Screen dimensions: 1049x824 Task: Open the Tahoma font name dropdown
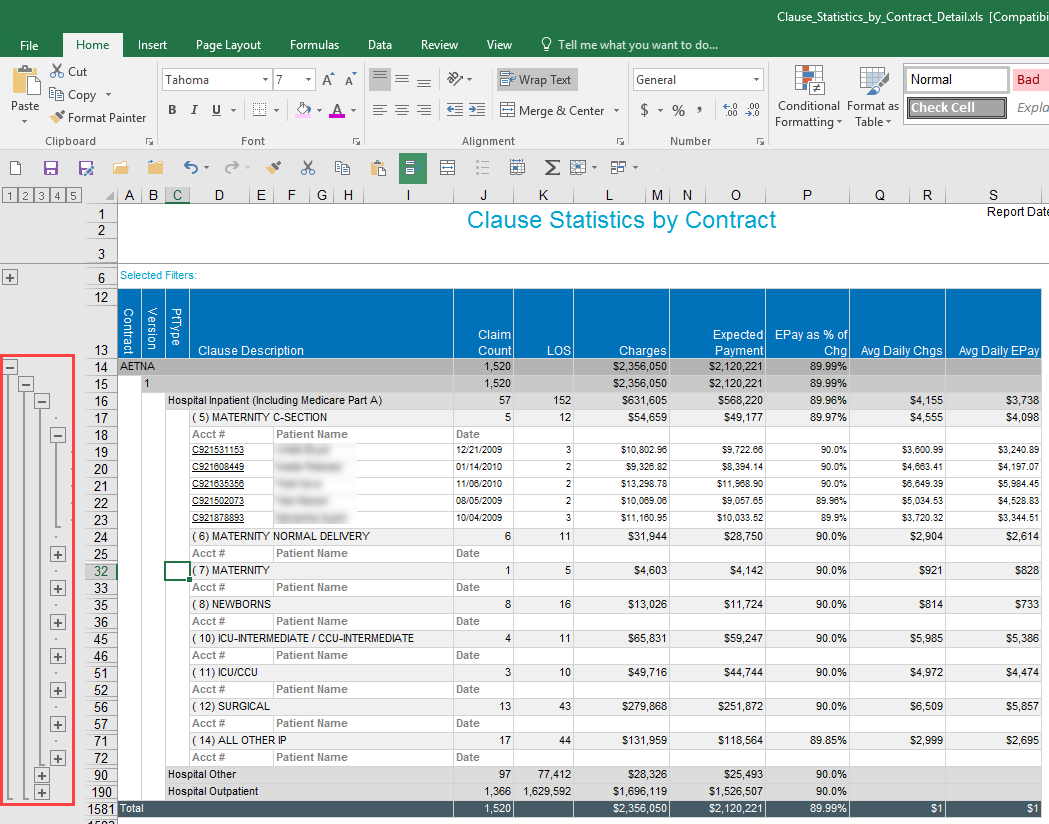point(265,80)
